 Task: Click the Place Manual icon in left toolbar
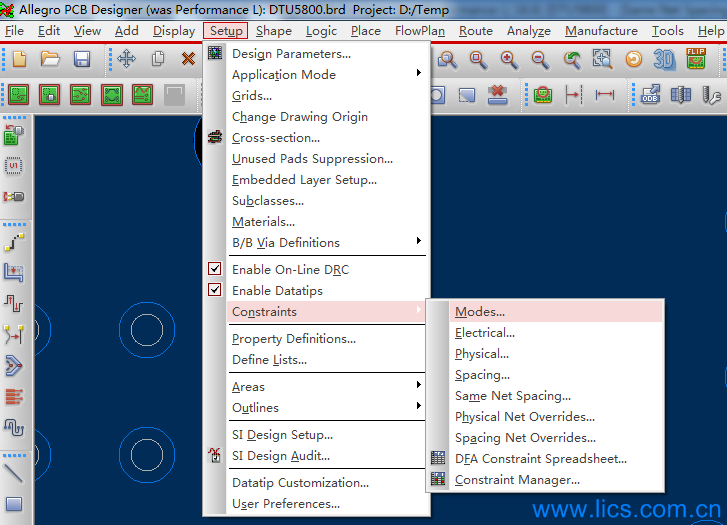13,135
